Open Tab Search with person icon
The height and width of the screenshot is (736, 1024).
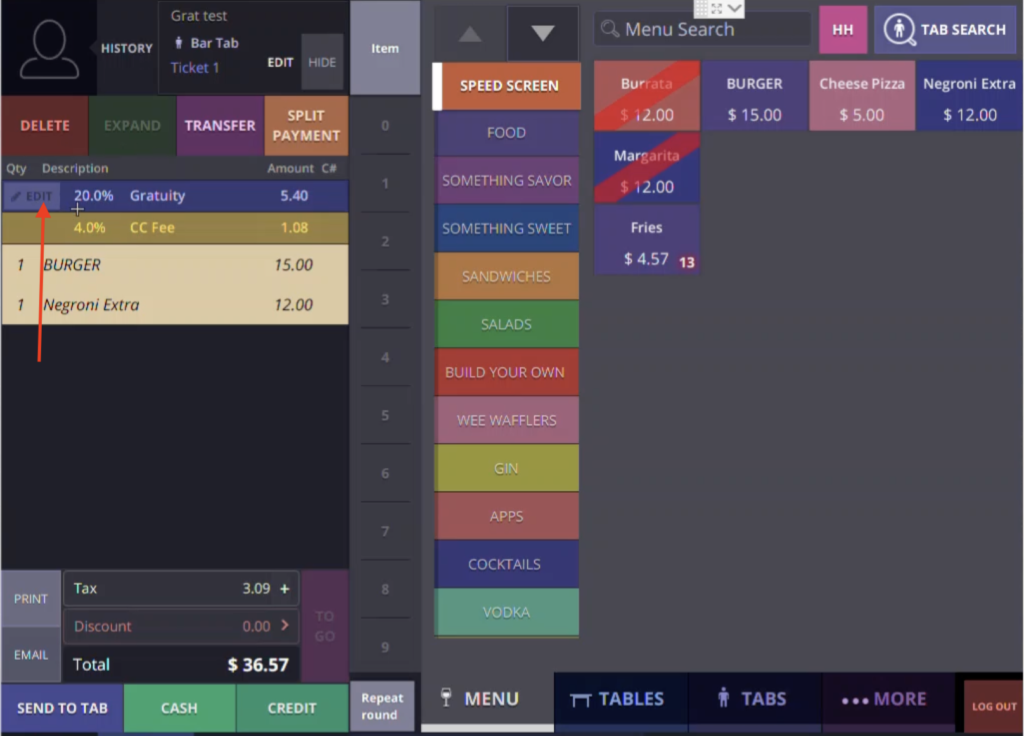(x=946, y=30)
